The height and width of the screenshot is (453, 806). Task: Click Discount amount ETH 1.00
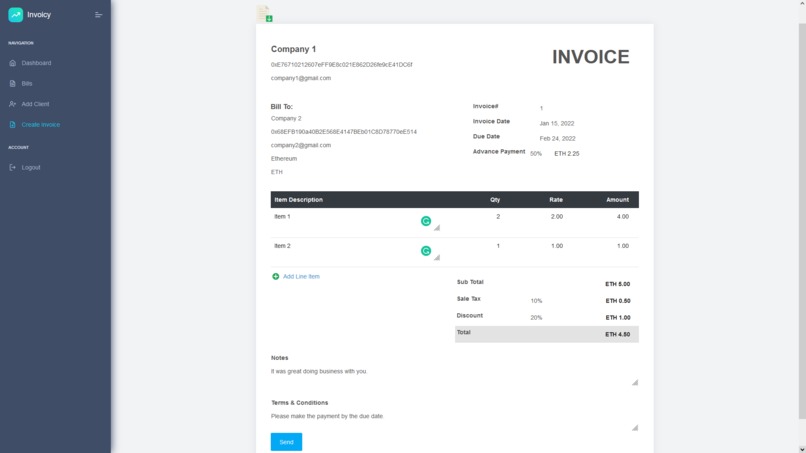[x=617, y=318]
